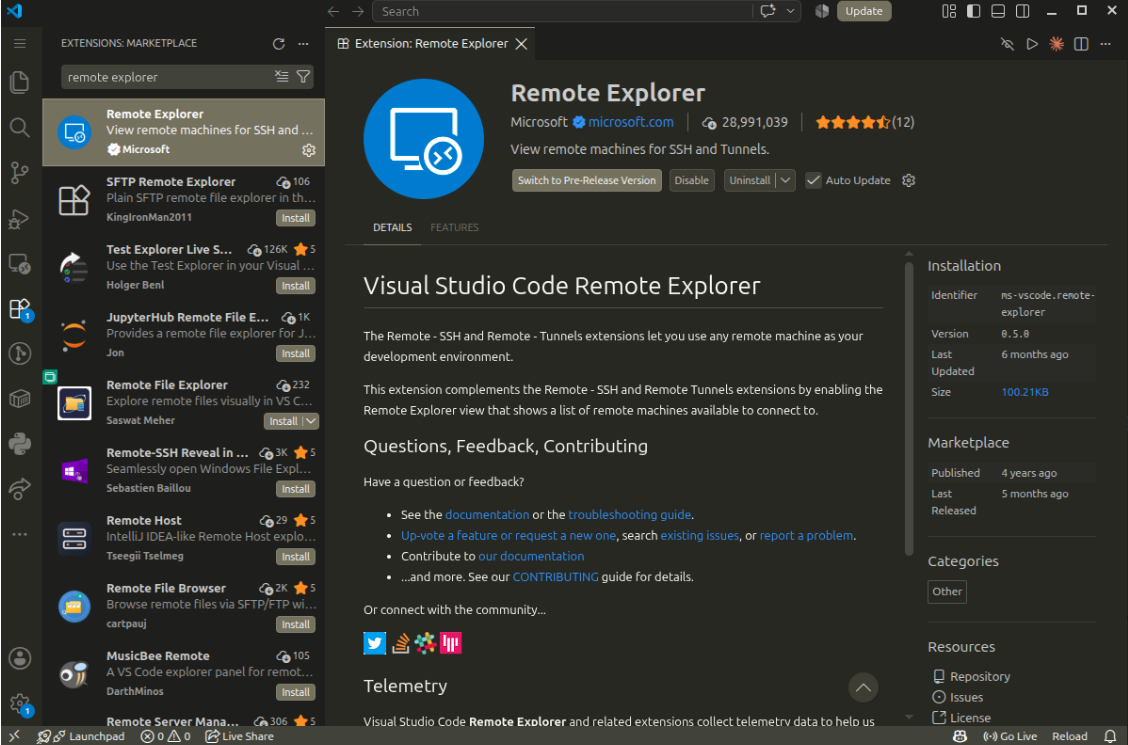The image size is (1128, 745).
Task: Filter extensions with the funnel icon
Action: [x=304, y=76]
